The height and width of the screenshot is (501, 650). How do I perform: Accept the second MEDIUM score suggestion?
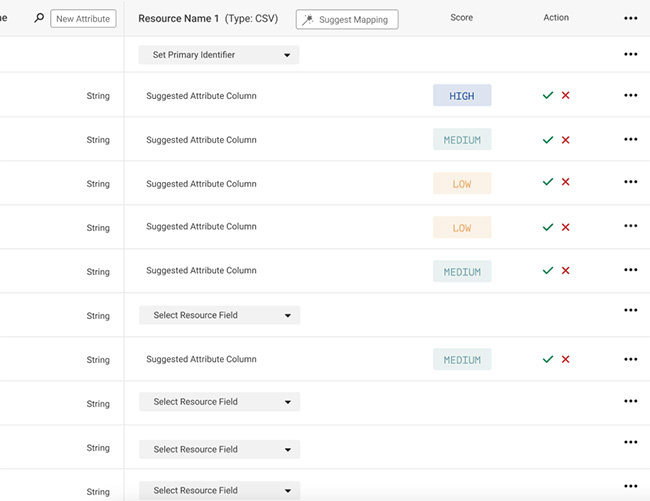click(548, 271)
